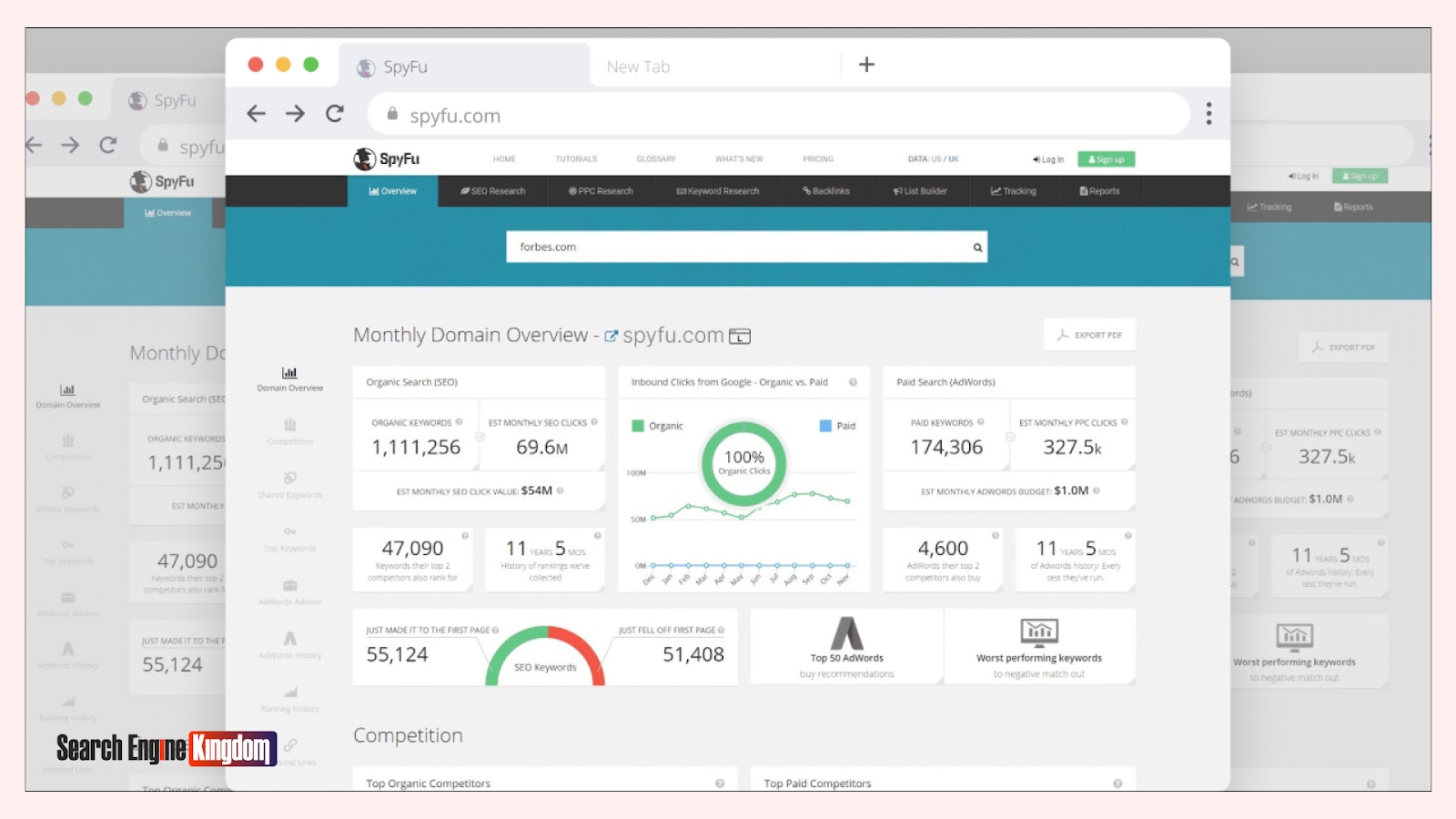Image resolution: width=1456 pixels, height=819 pixels.
Task: Click the help icon on Top Organic Competitors
Action: coord(720,784)
